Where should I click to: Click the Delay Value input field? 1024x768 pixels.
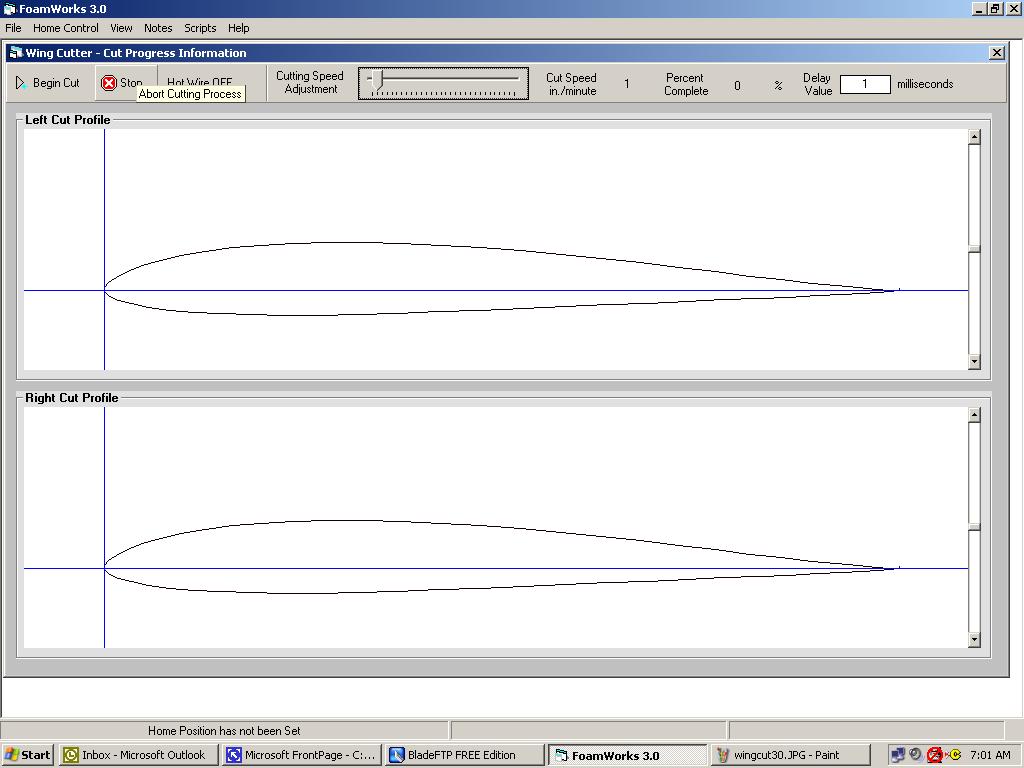click(865, 84)
